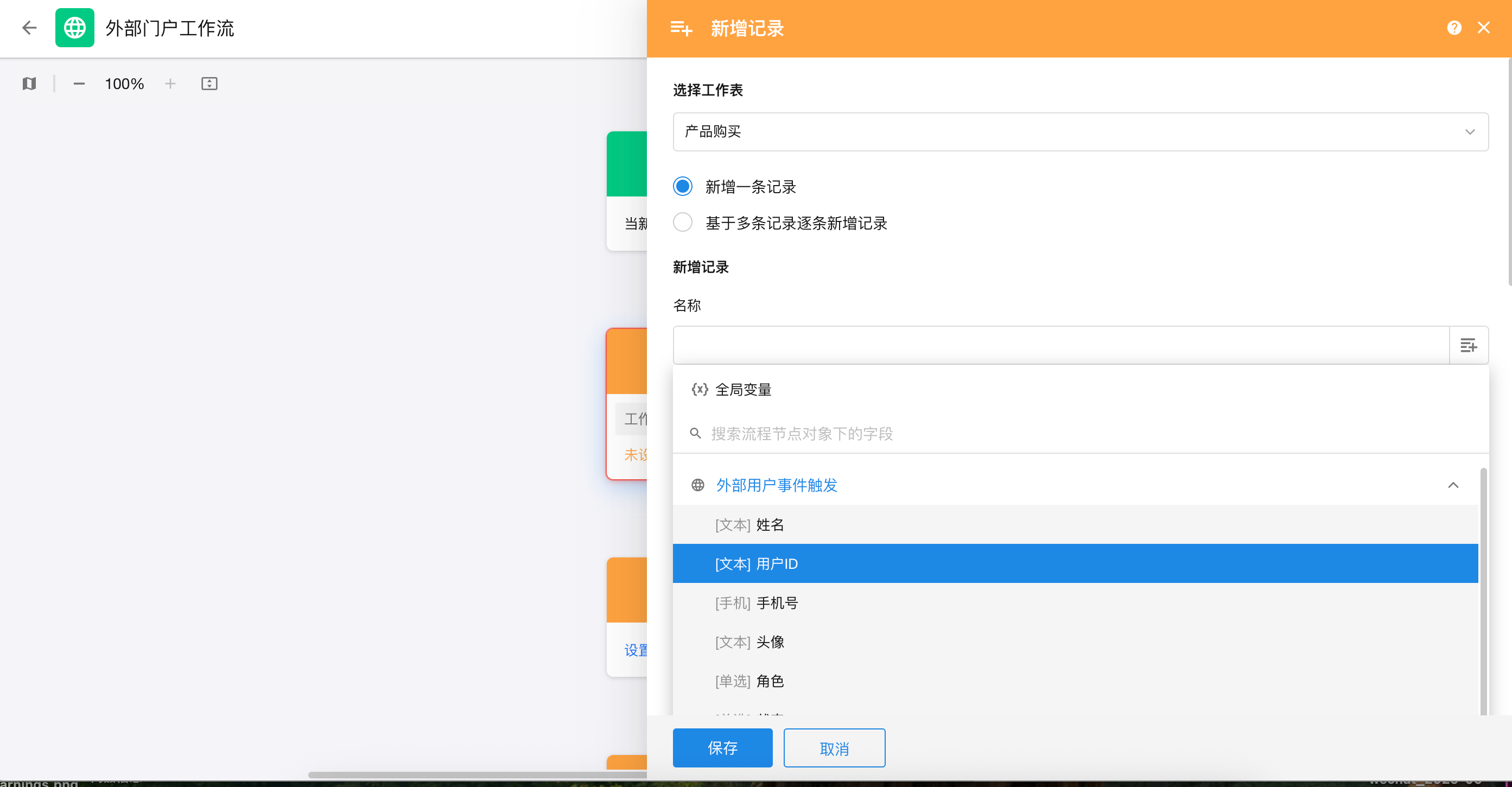Click the back arrow icon
Viewport: 1512px width, 787px height.
[29, 28]
